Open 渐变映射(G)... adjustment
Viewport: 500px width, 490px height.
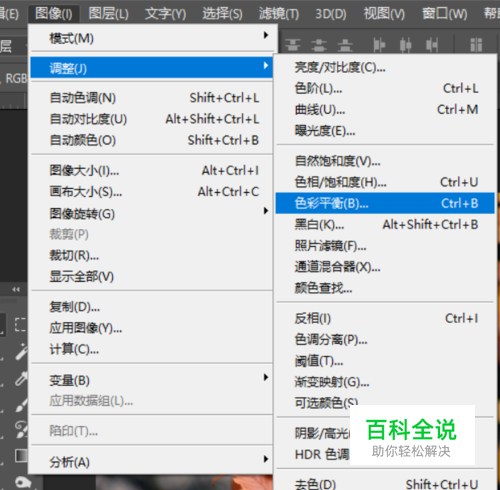[385, 382]
